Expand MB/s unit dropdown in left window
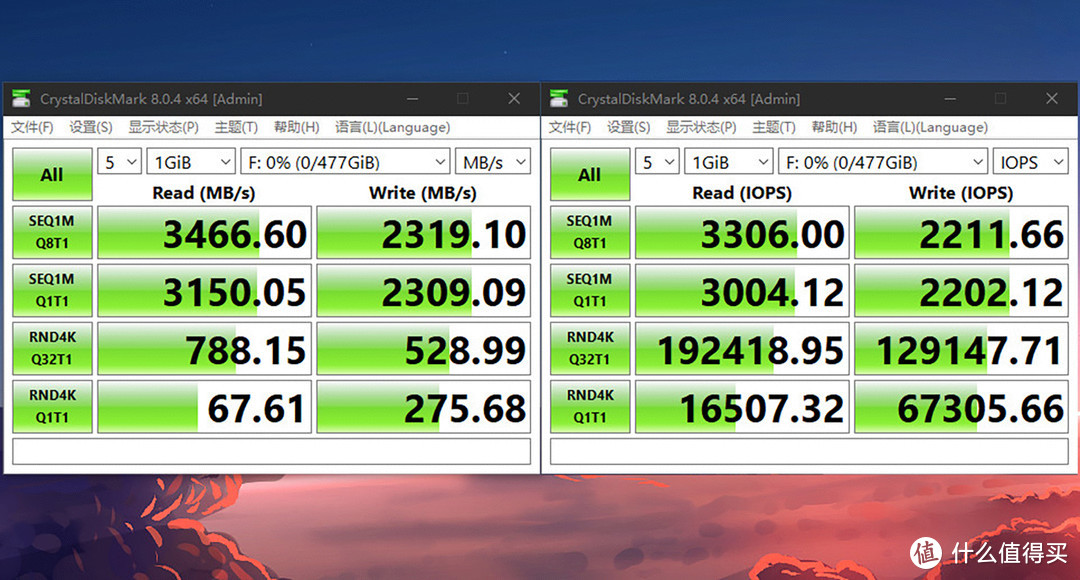The image size is (1080, 580). 493,162
